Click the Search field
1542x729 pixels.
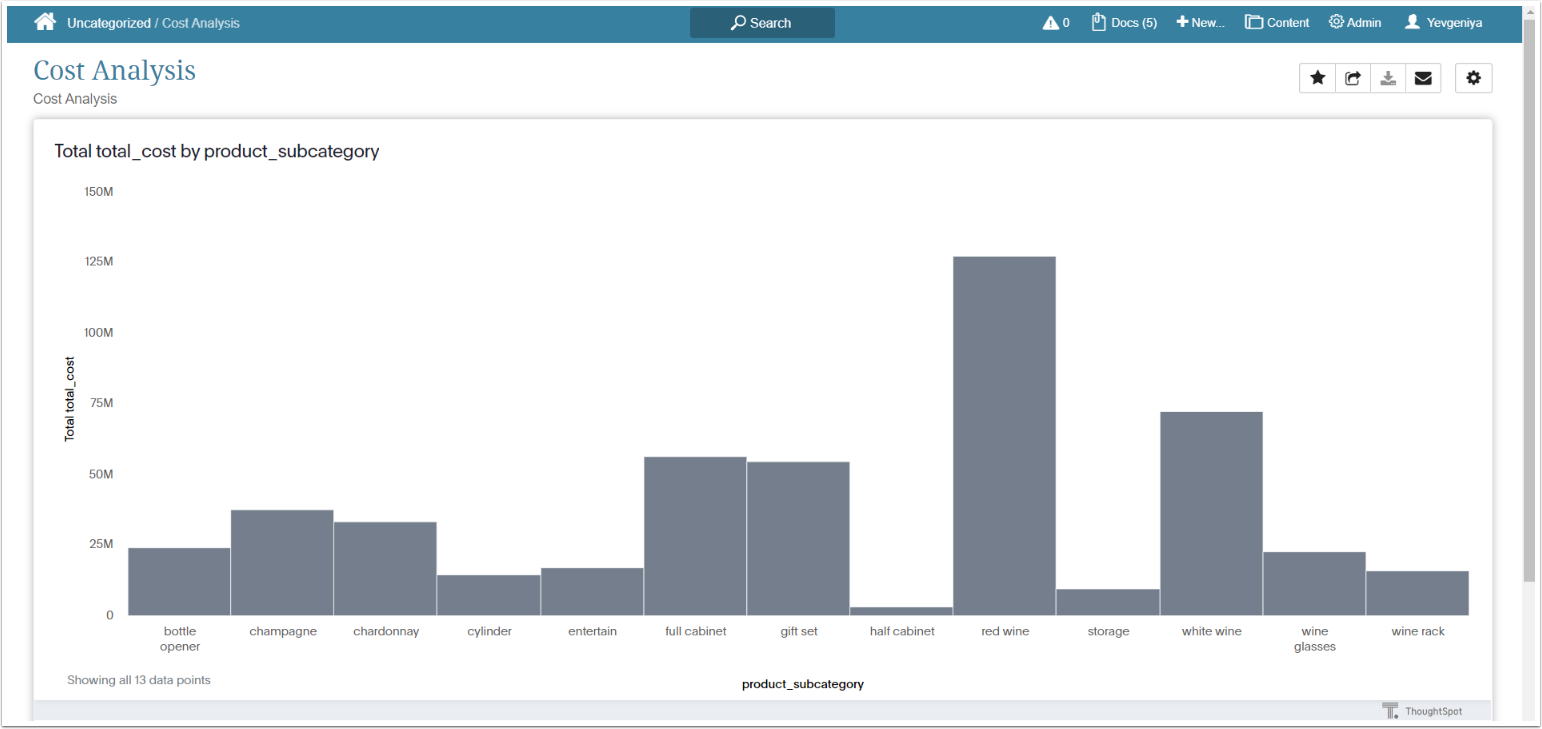click(x=762, y=23)
